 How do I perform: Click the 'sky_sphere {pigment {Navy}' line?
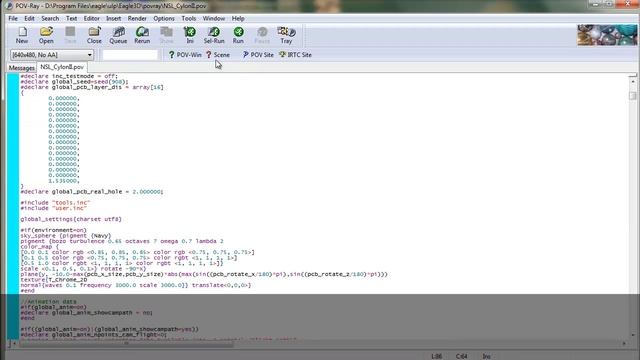tap(66, 236)
